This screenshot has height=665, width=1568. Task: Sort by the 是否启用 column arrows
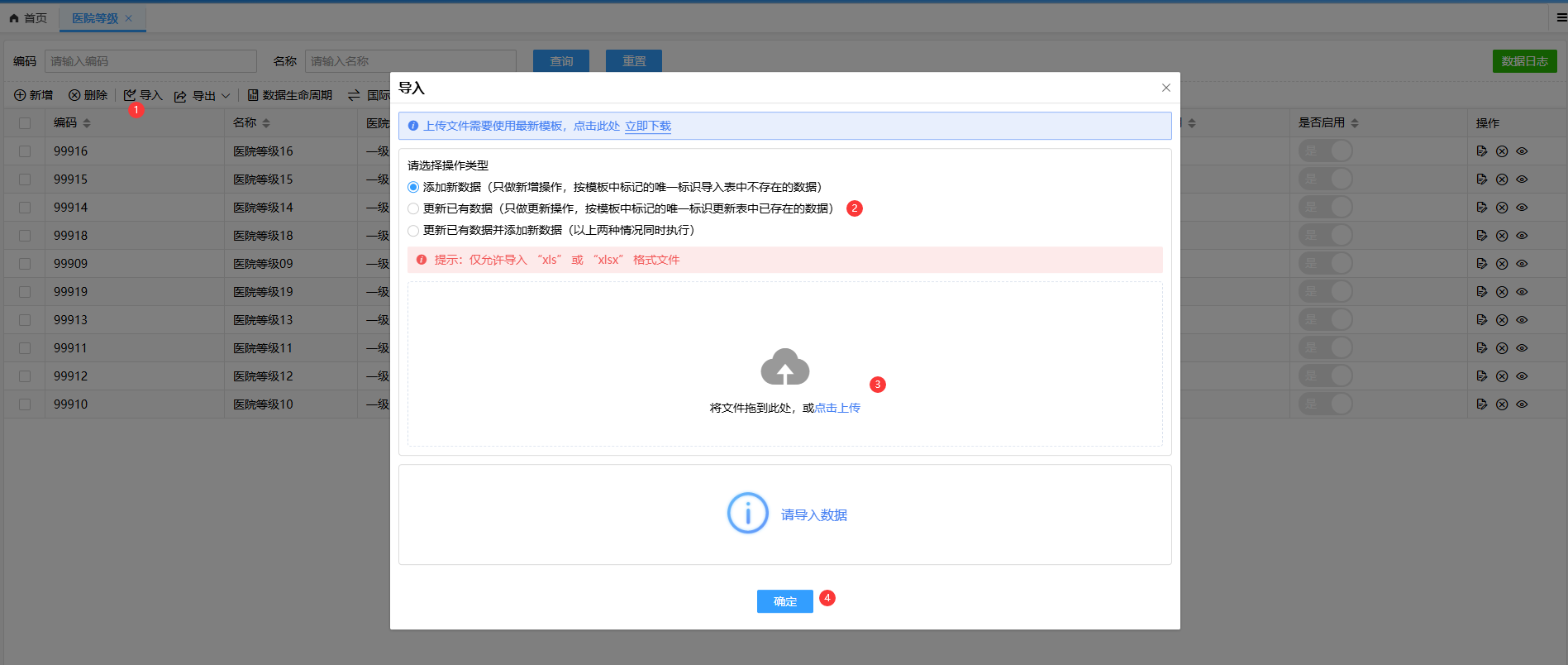click(1355, 123)
